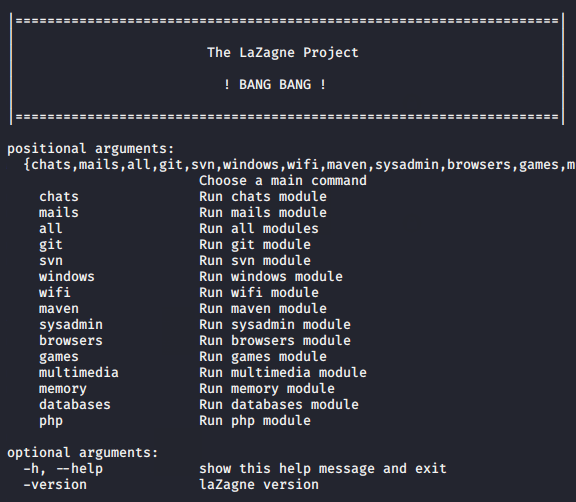The height and width of the screenshot is (502, 576).
Task: Click the chats command name
Action: coord(59,196)
